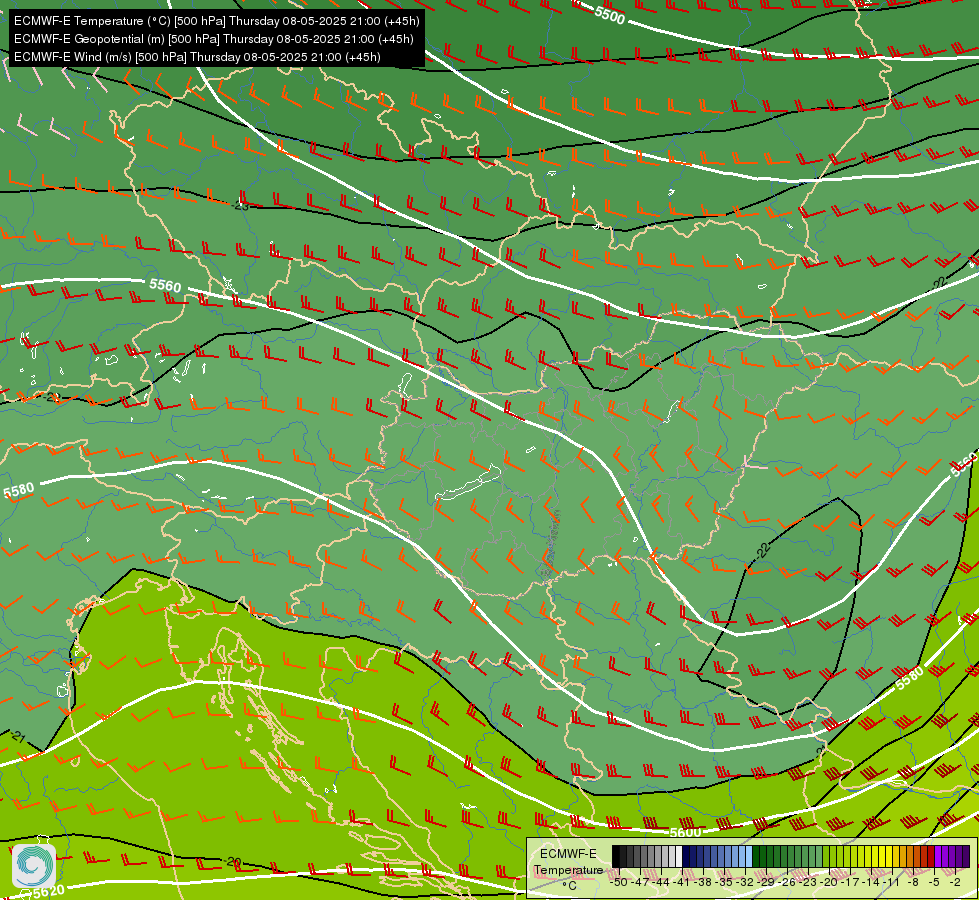This screenshot has height=900, width=979.
Task: Select the ECMWF-E Temperature (°C) header line
Action: (216, 21)
